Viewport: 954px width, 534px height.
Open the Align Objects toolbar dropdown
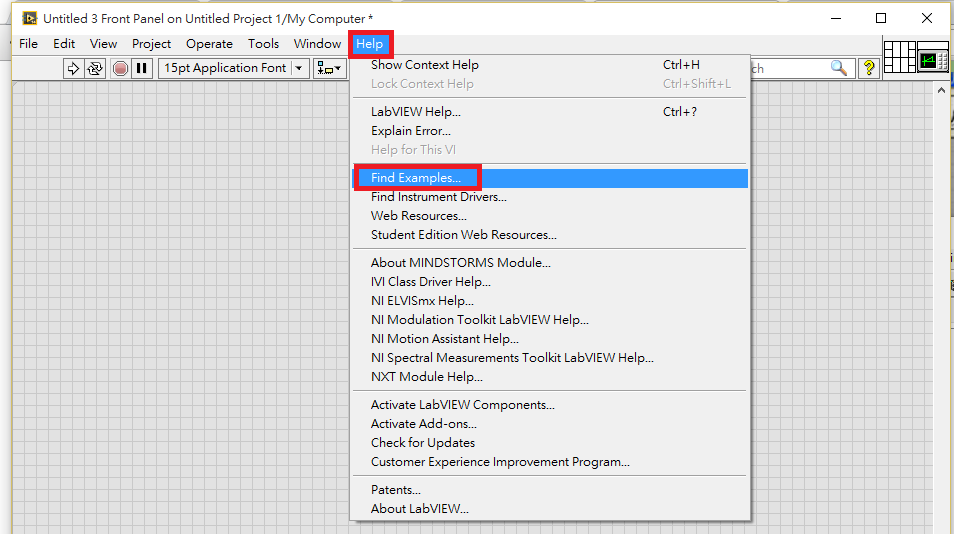(329, 68)
